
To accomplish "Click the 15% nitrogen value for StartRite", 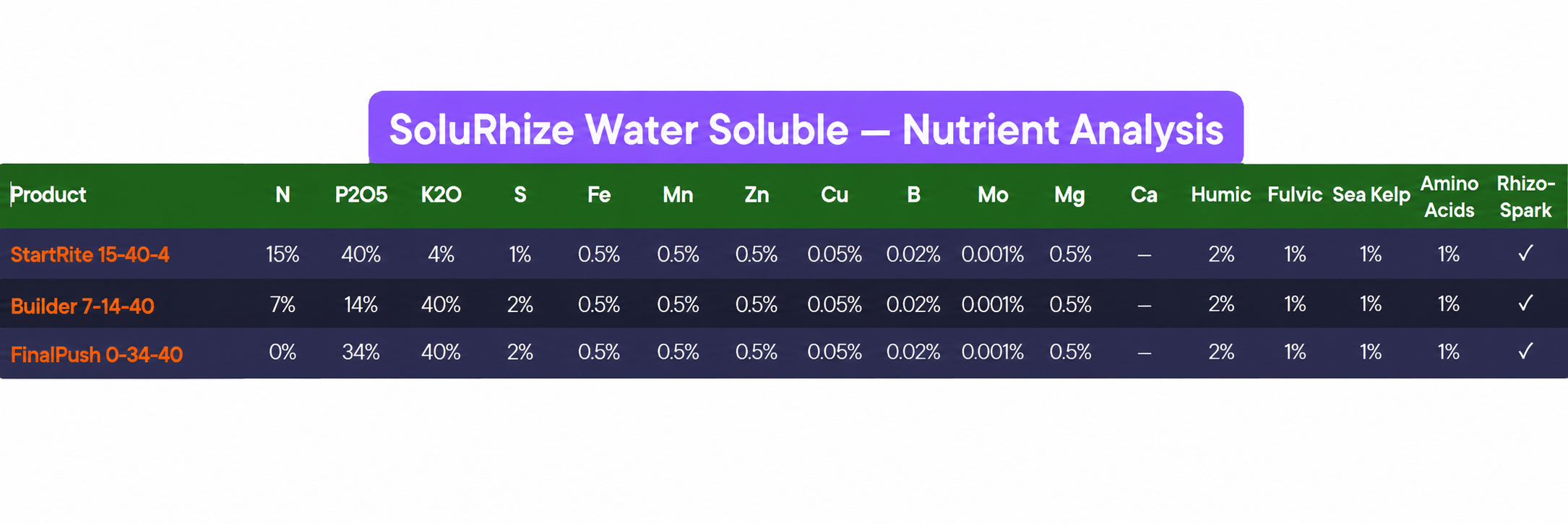I will point(283,254).
